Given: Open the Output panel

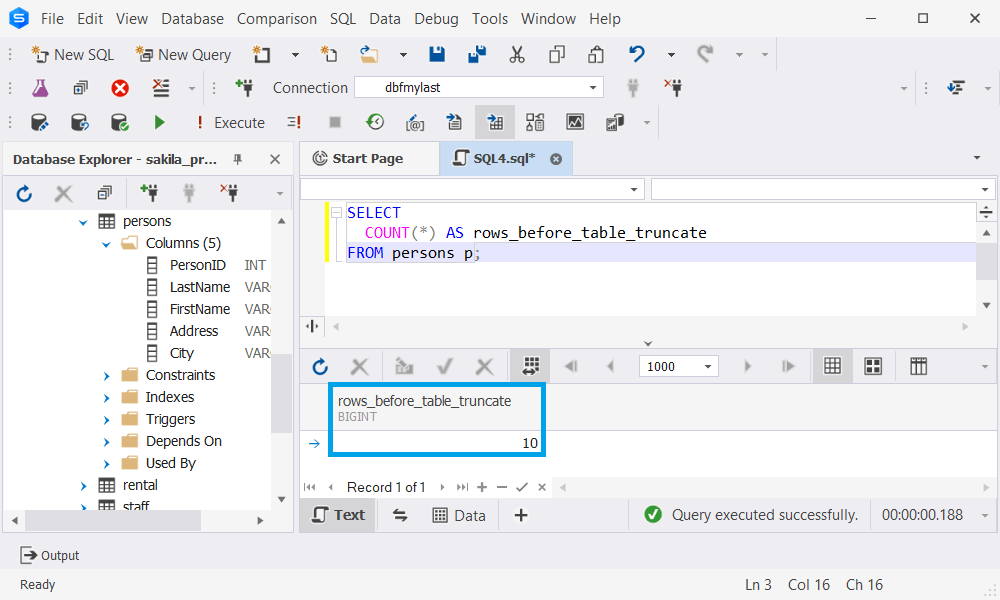Looking at the screenshot, I should [50, 555].
